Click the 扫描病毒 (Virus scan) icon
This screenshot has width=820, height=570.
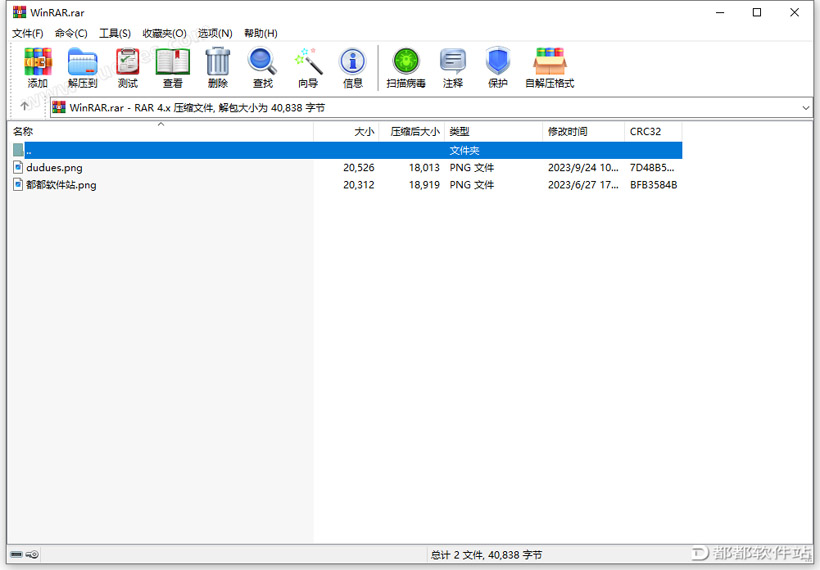406,68
